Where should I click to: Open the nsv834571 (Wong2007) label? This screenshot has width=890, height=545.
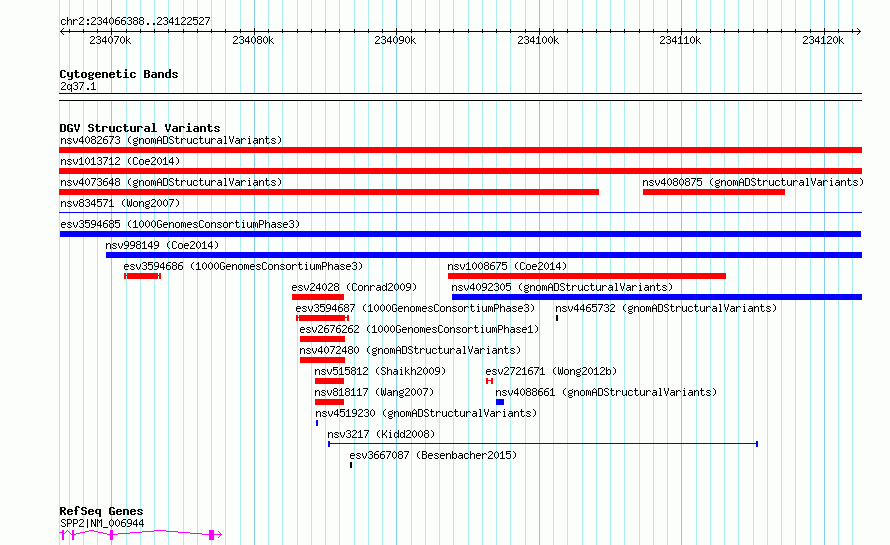tap(120, 203)
